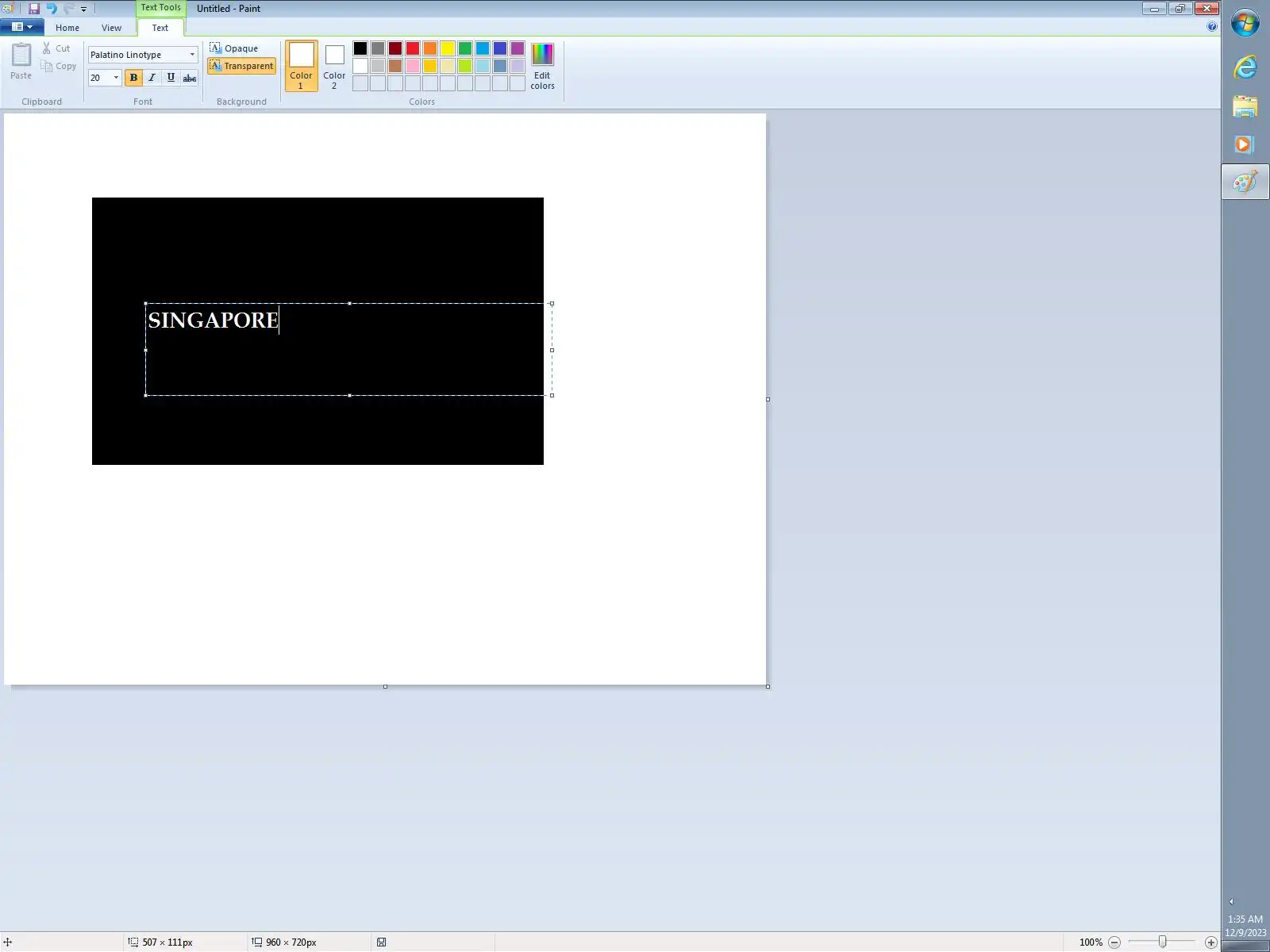Viewport: 1270px width, 952px height.
Task: Click the Windows Start orb
Action: pyautogui.click(x=1245, y=22)
